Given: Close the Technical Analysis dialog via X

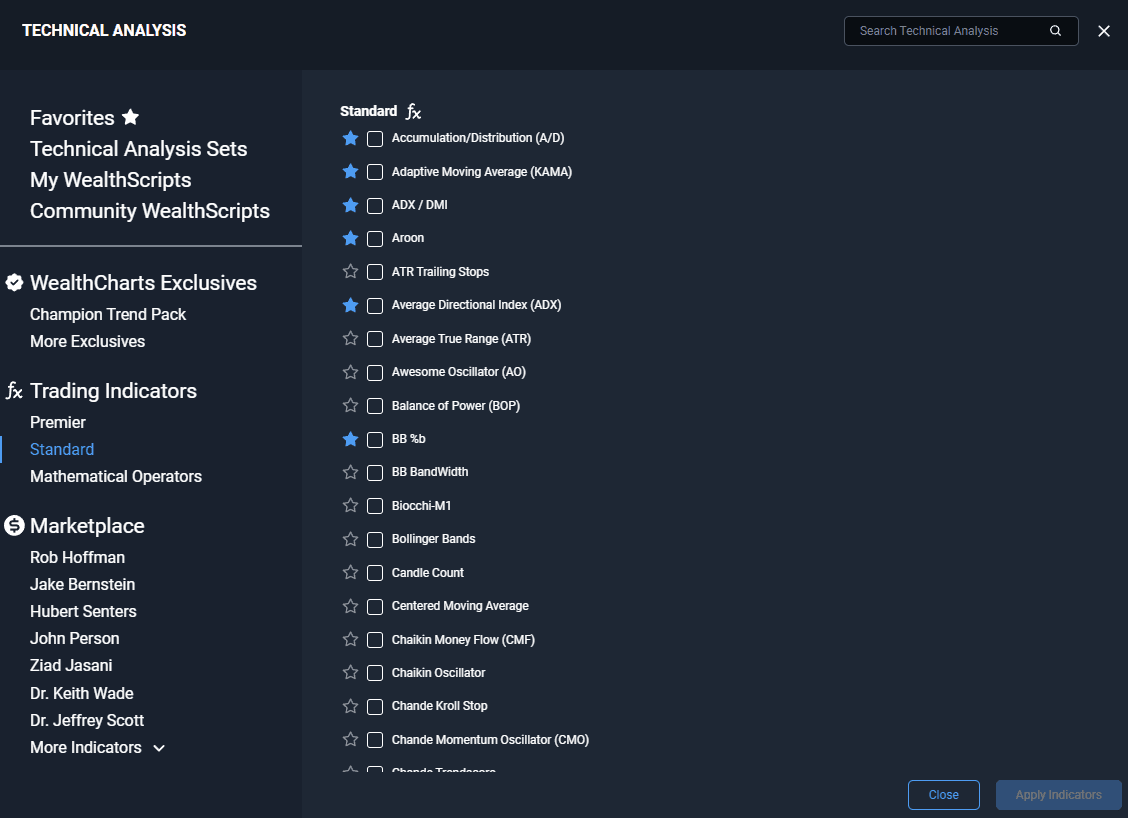Looking at the screenshot, I should 1104,31.
